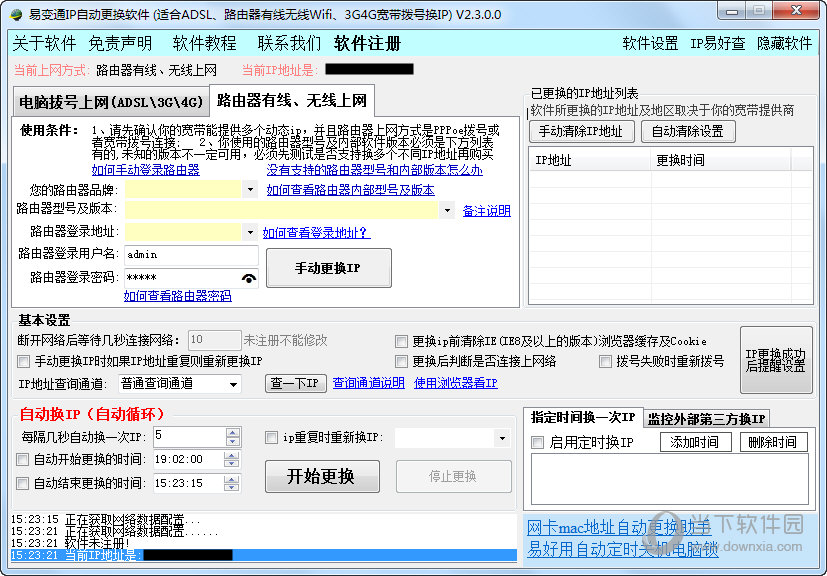827x576 pixels.
Task: Select 路由器有线、无线上网 tab
Action: tap(292, 100)
